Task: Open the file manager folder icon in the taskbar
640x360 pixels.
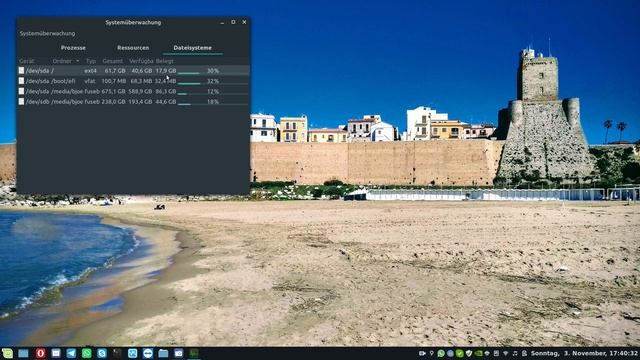Action: (x=163, y=353)
